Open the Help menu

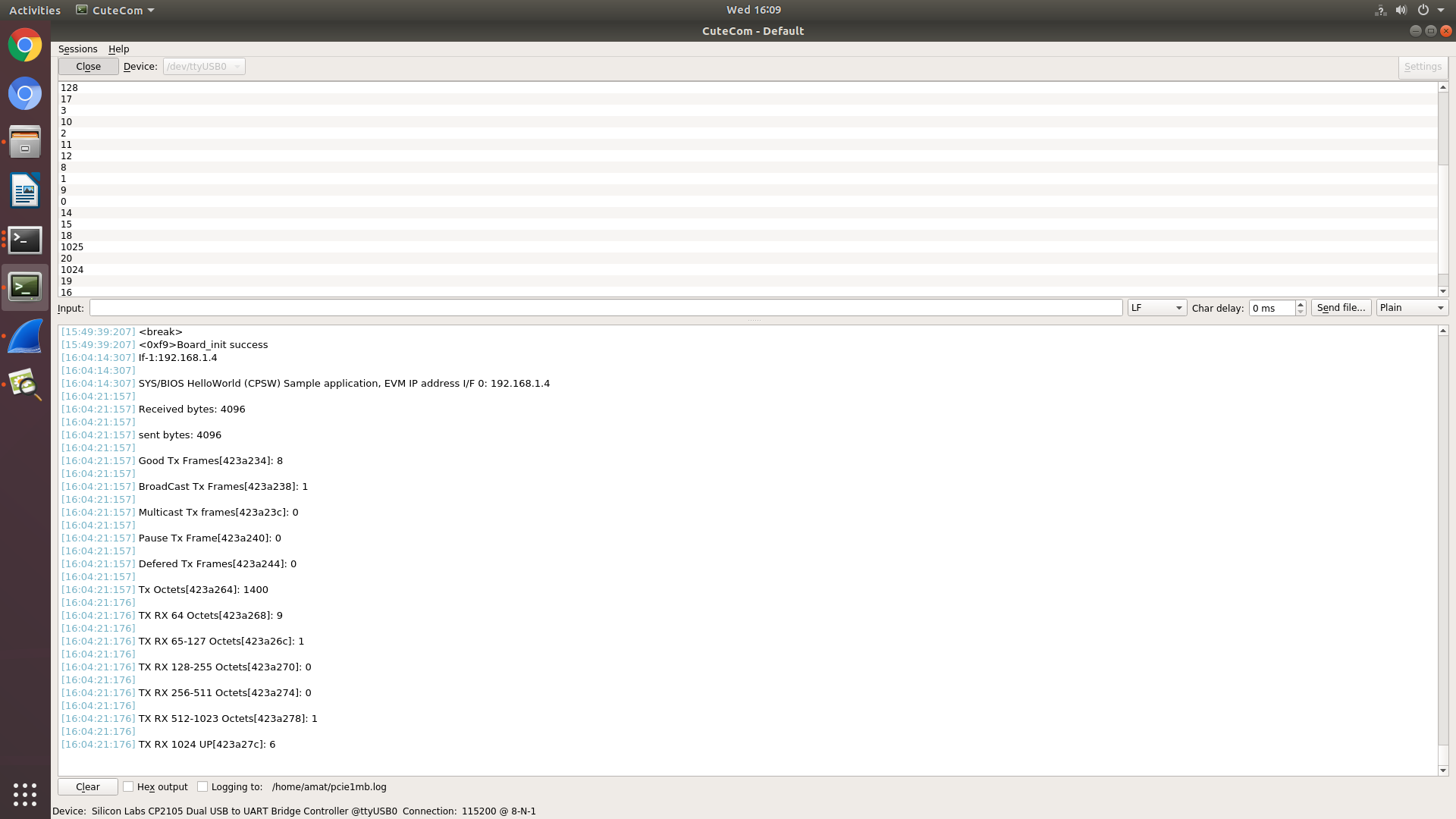118,49
